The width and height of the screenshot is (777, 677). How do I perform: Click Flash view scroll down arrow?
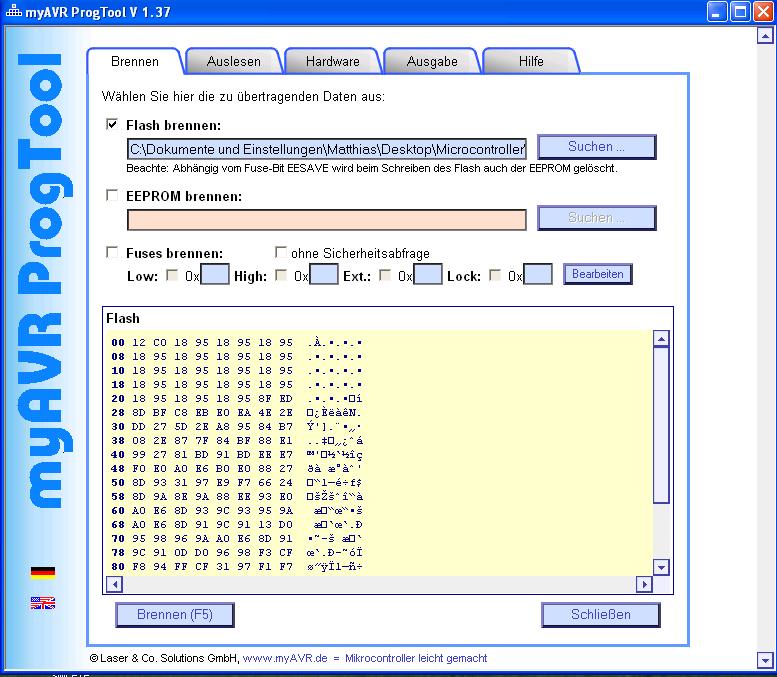[x=661, y=567]
